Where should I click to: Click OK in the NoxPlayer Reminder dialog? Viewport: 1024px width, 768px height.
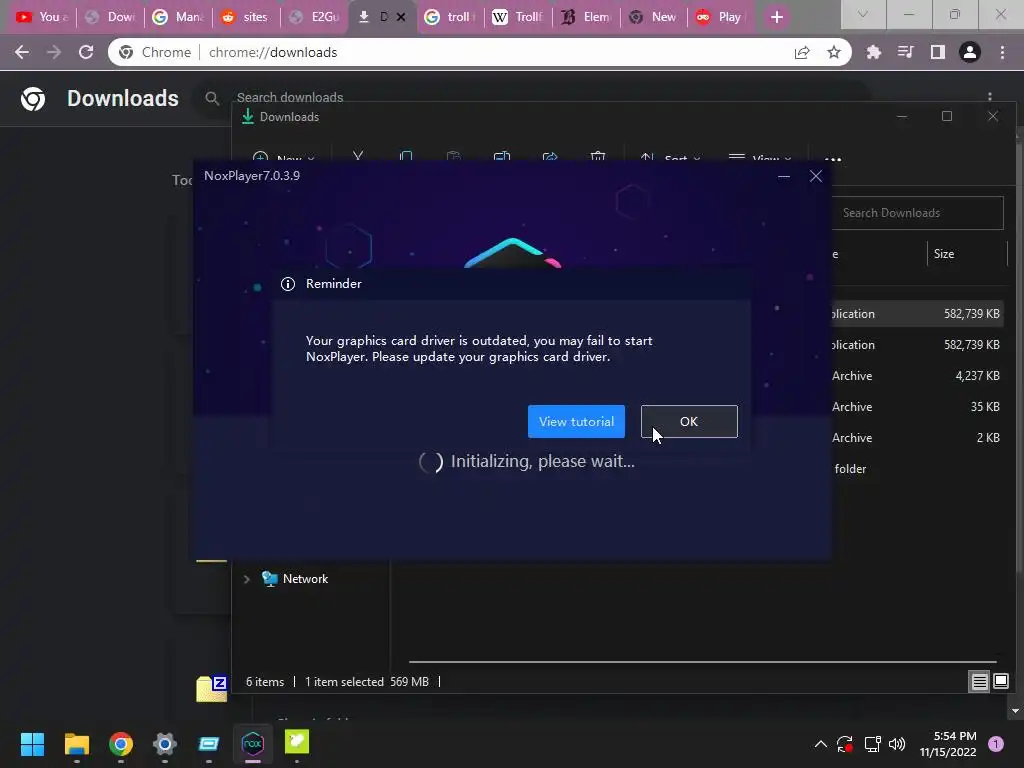click(x=689, y=421)
